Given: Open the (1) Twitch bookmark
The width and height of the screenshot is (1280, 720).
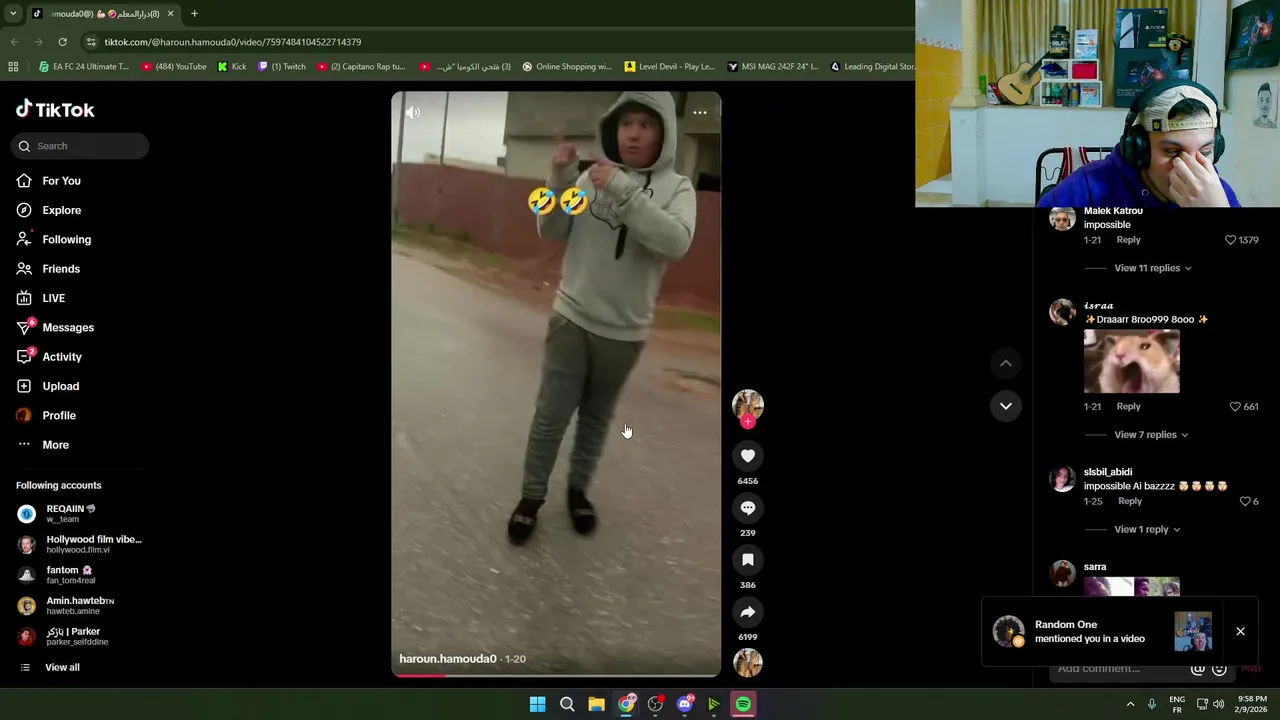Looking at the screenshot, I should [282, 67].
